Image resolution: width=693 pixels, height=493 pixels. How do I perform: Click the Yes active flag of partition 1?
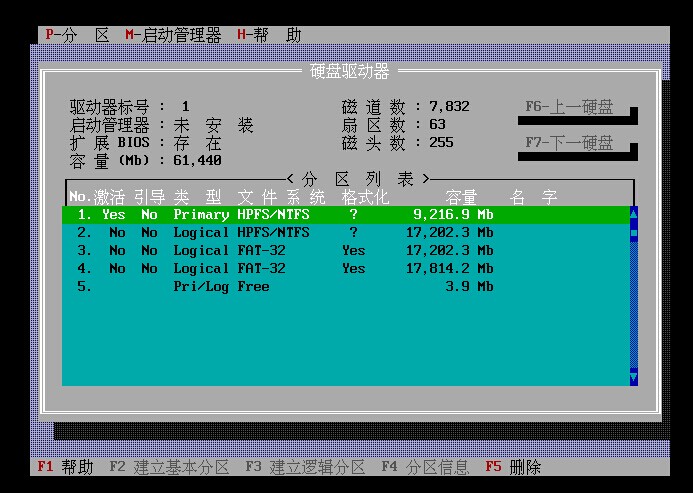114,214
